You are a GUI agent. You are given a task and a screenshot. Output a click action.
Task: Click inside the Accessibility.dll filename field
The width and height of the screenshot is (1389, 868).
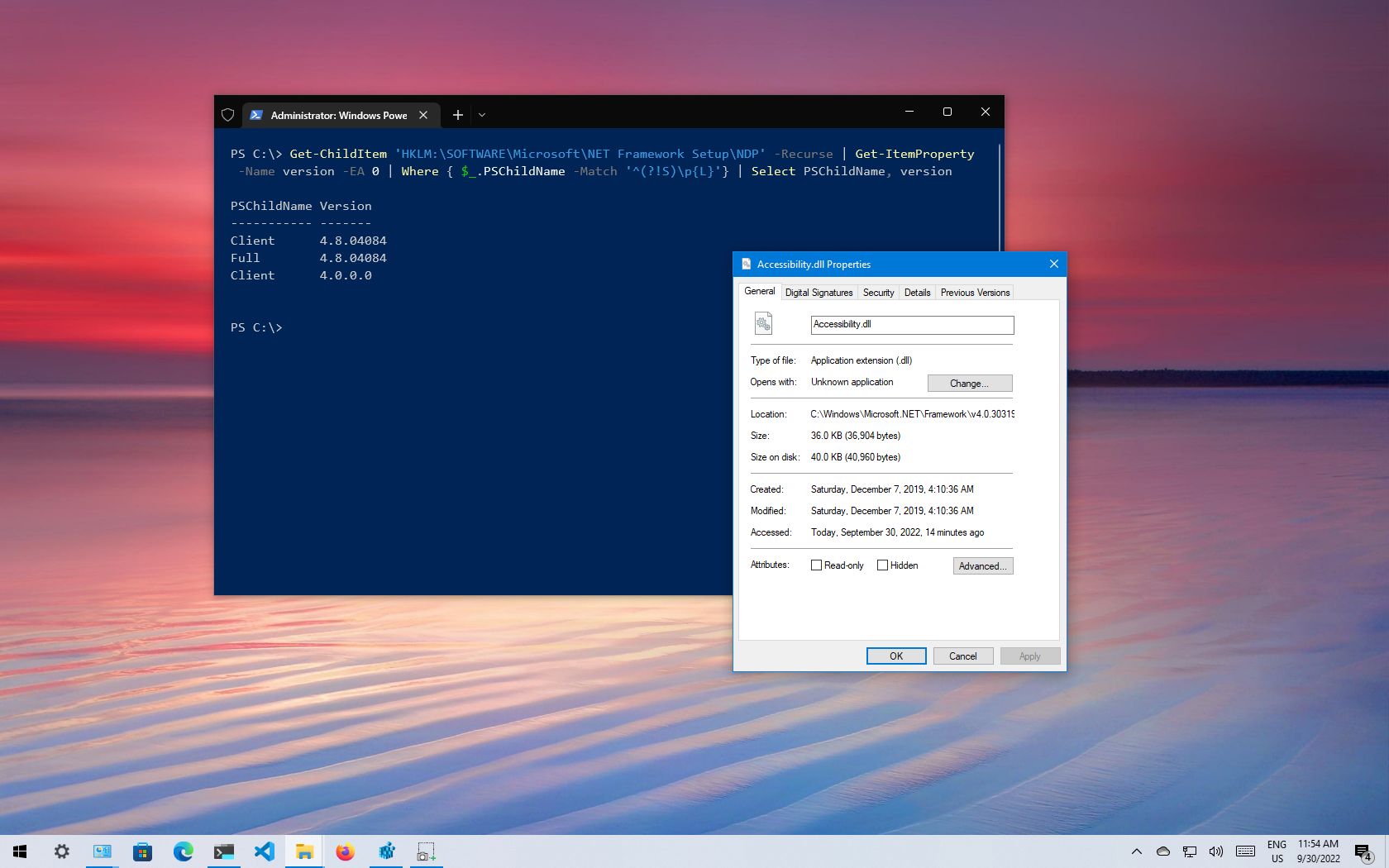(911, 325)
